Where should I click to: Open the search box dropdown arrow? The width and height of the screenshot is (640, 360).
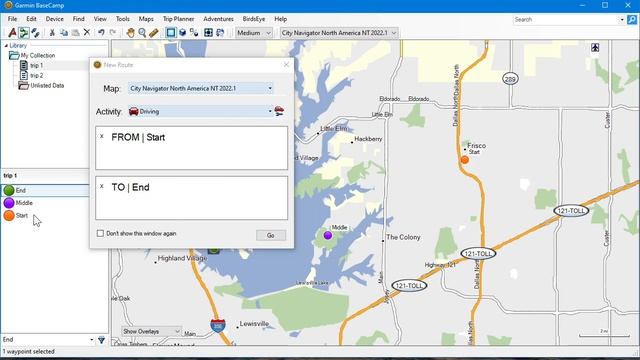(622, 20)
